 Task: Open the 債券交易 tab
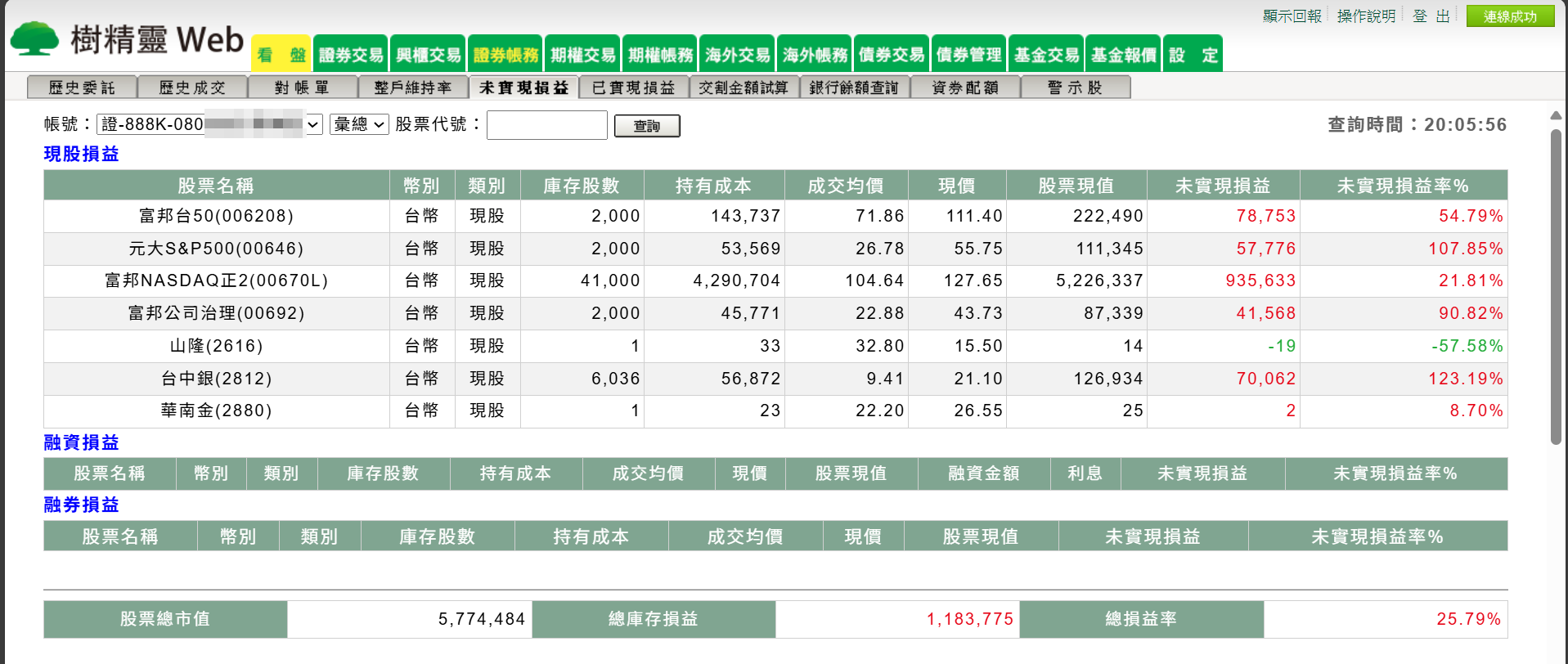tap(892, 54)
